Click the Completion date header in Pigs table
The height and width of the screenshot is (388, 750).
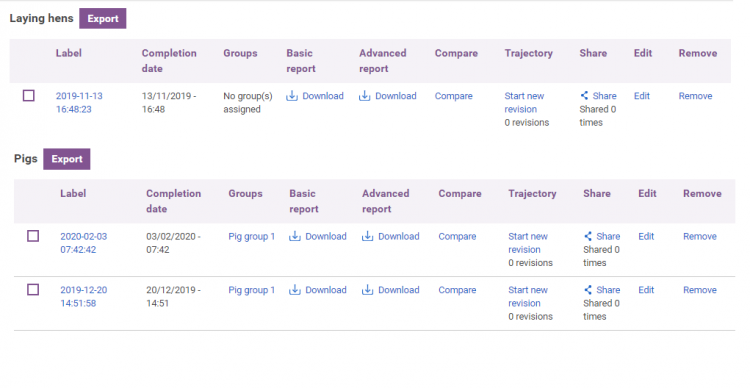[x=174, y=201]
